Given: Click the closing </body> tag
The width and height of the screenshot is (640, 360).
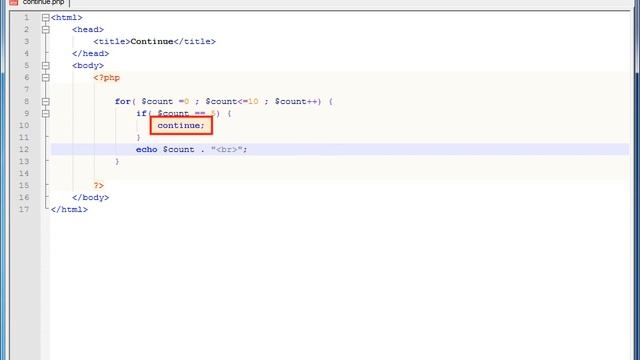Looking at the screenshot, I should (x=91, y=197).
